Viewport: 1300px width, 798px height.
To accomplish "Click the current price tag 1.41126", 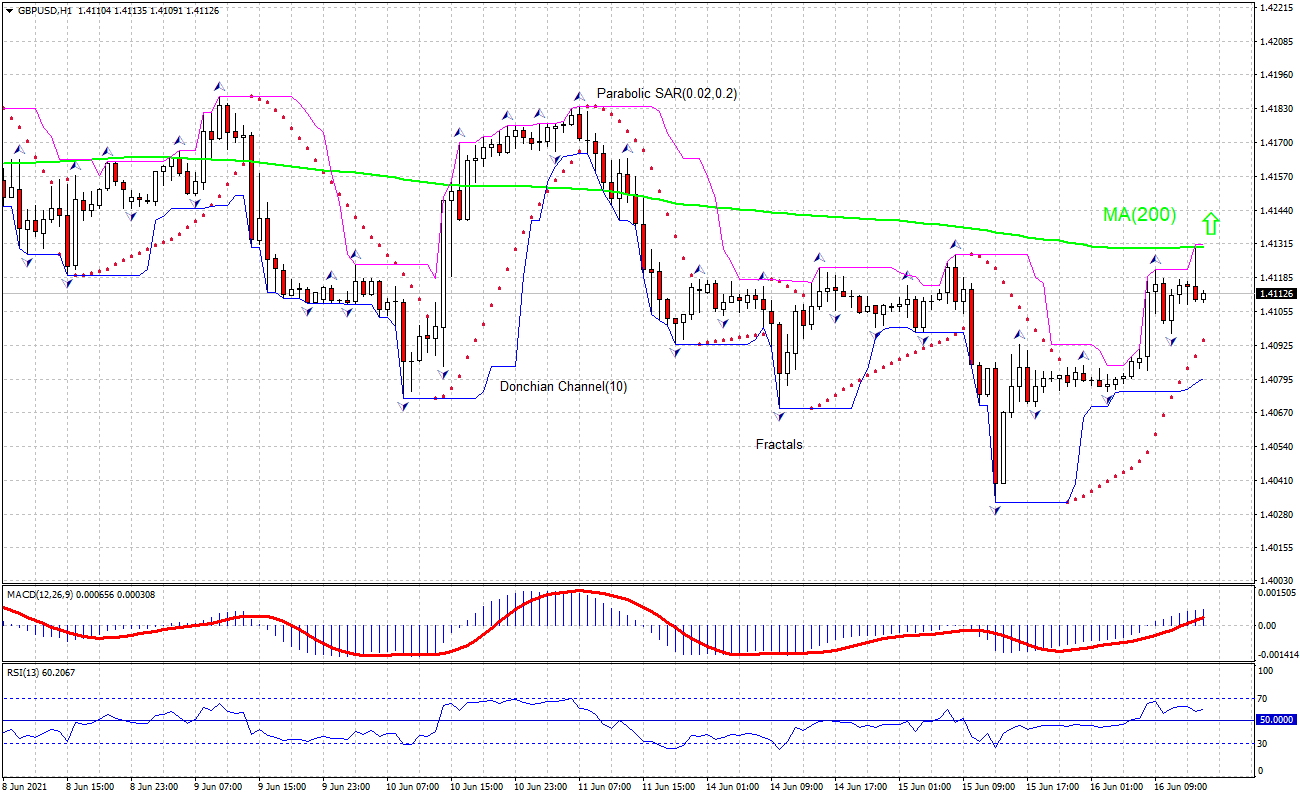I will [1275, 294].
